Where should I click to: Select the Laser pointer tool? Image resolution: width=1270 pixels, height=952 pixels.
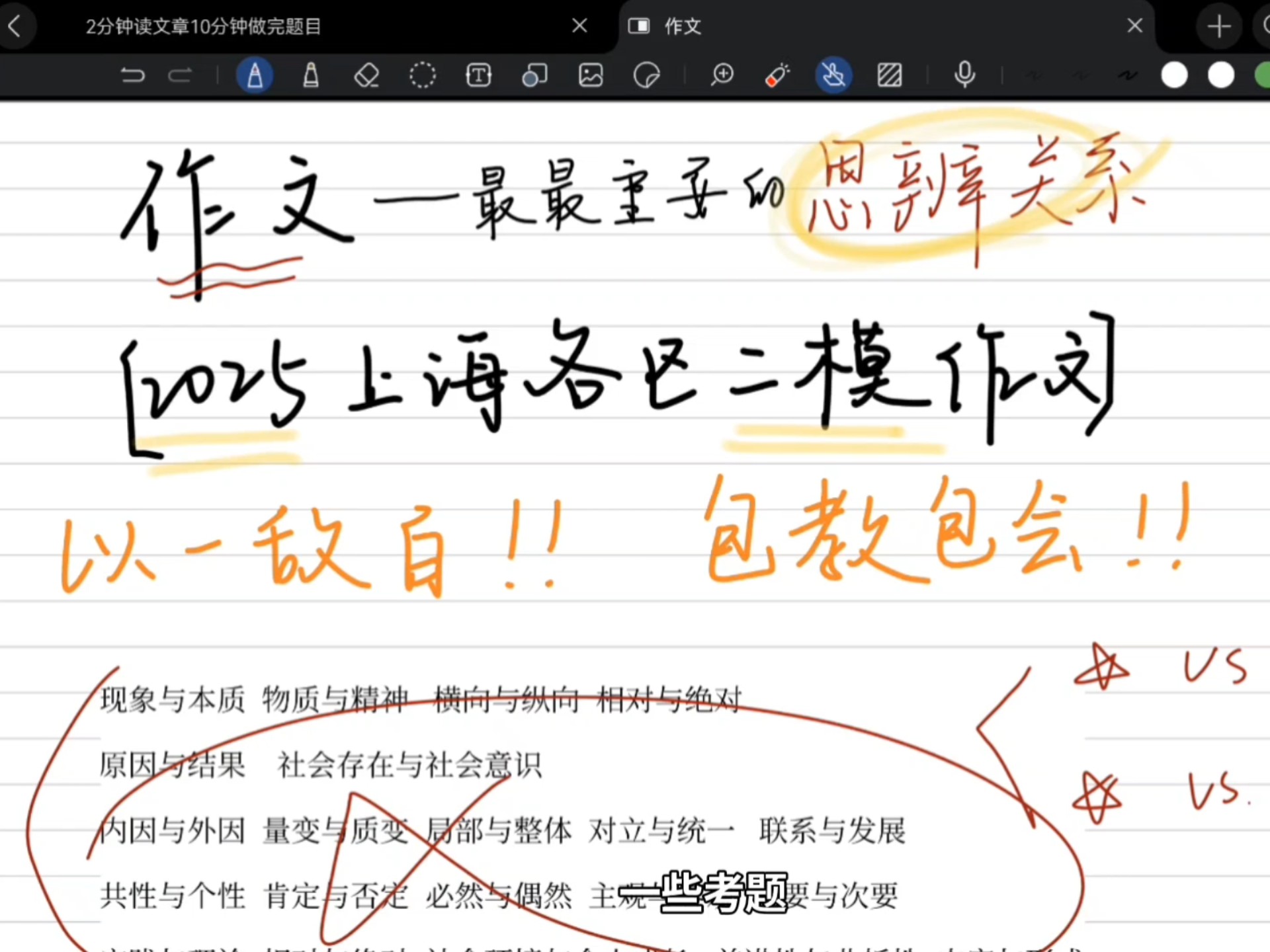pyautogui.click(x=777, y=75)
